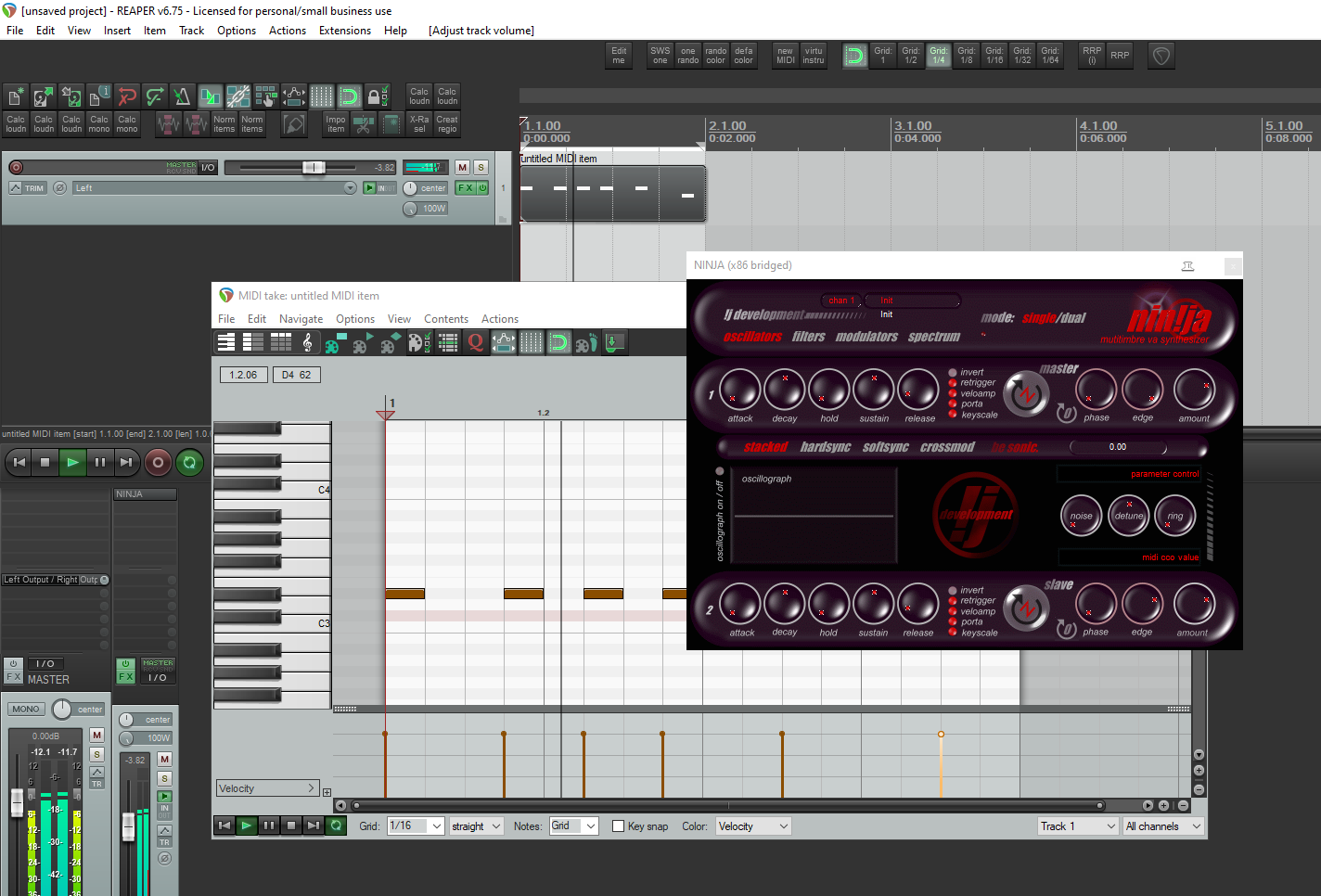Switch MIDI editor to notation clef view
The width and height of the screenshot is (1321, 896).
click(x=308, y=343)
